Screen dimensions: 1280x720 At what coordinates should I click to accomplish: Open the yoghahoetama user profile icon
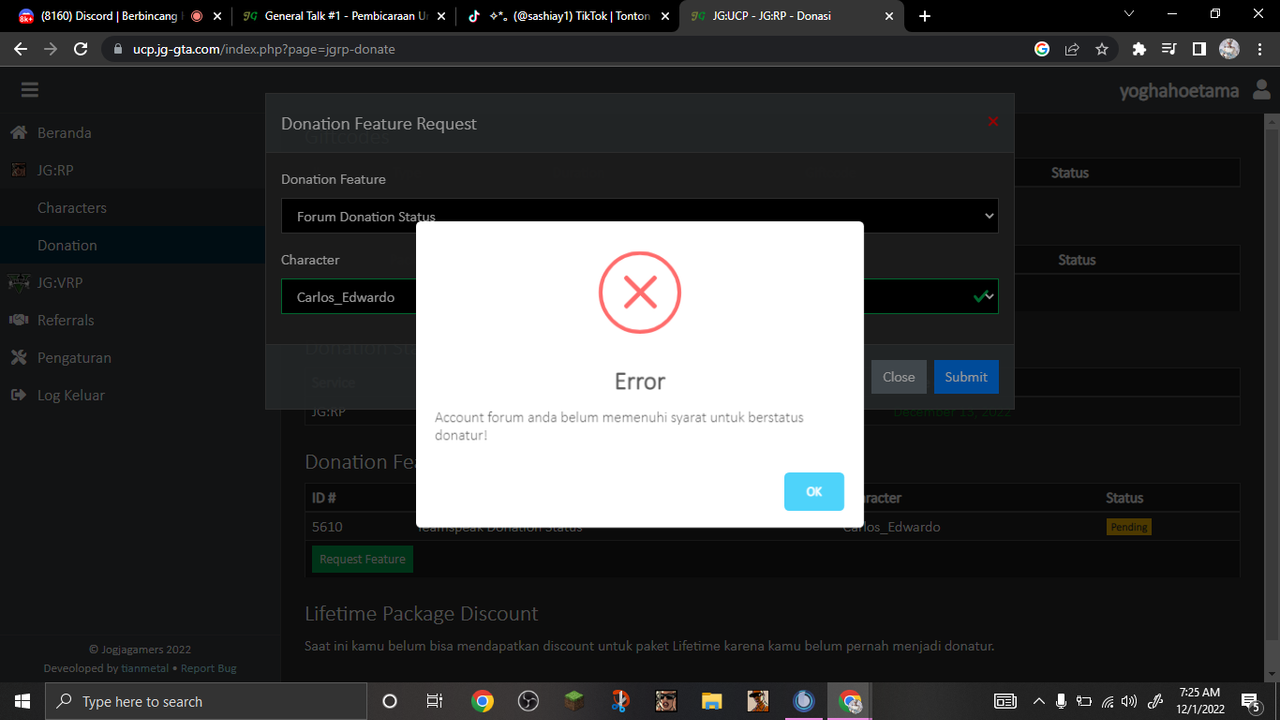click(1261, 90)
